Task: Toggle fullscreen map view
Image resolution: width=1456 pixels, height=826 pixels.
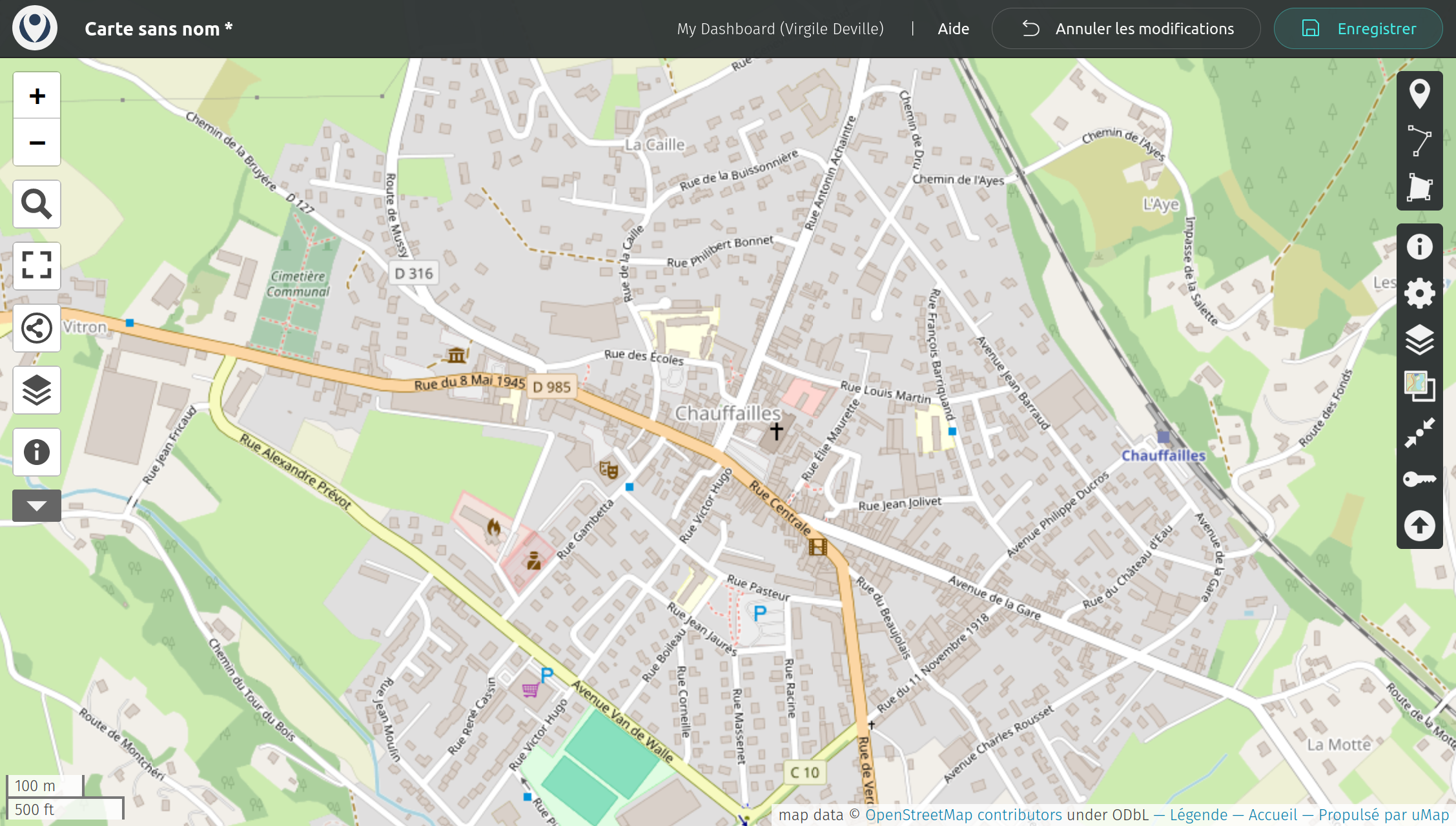Action: [x=37, y=265]
